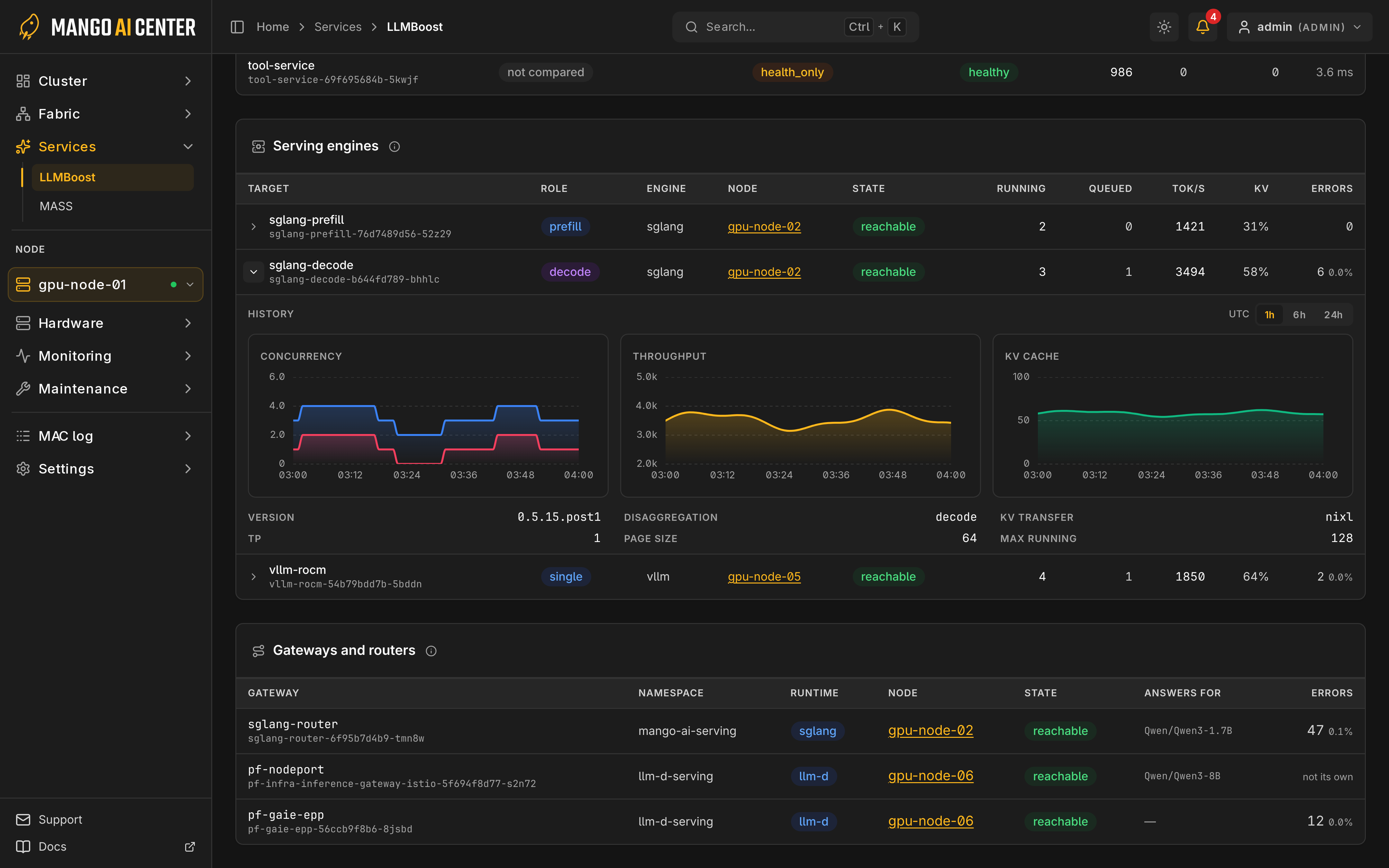
Task: Open gpu-node-06 link in pf-nodeport row
Action: [931, 776]
